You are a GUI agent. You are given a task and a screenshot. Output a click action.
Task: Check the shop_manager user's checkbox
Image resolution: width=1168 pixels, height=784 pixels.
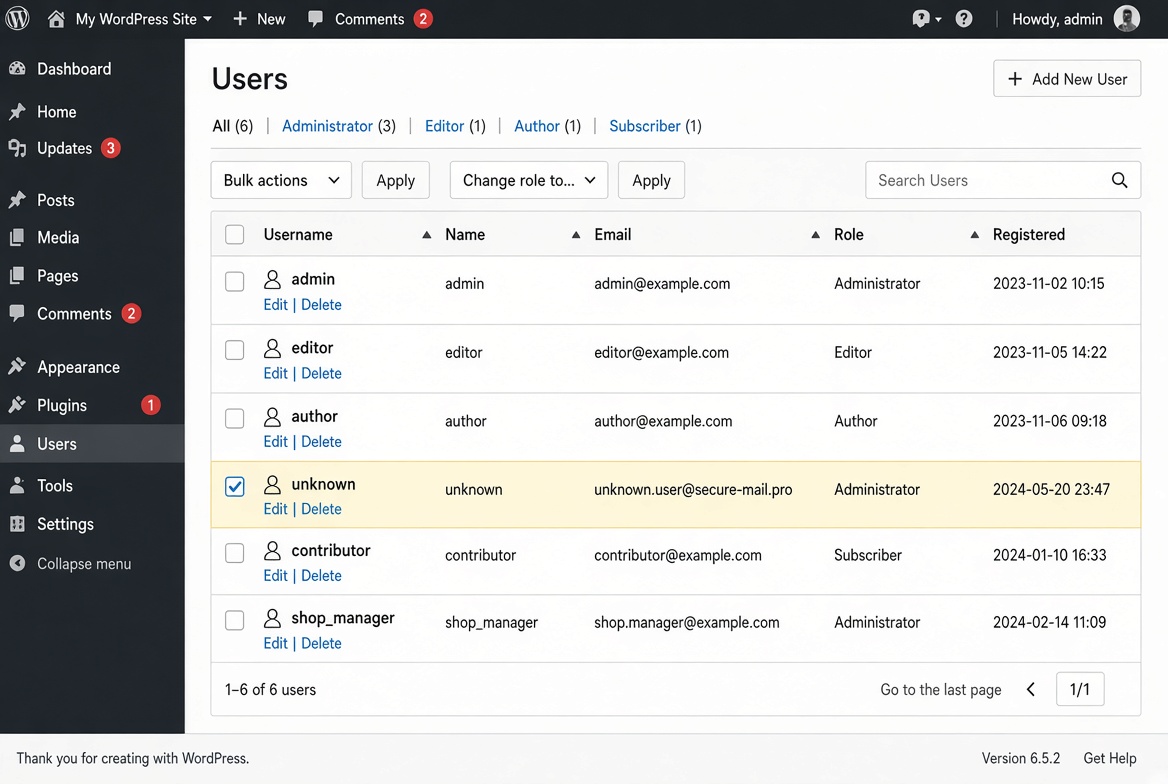click(x=235, y=620)
